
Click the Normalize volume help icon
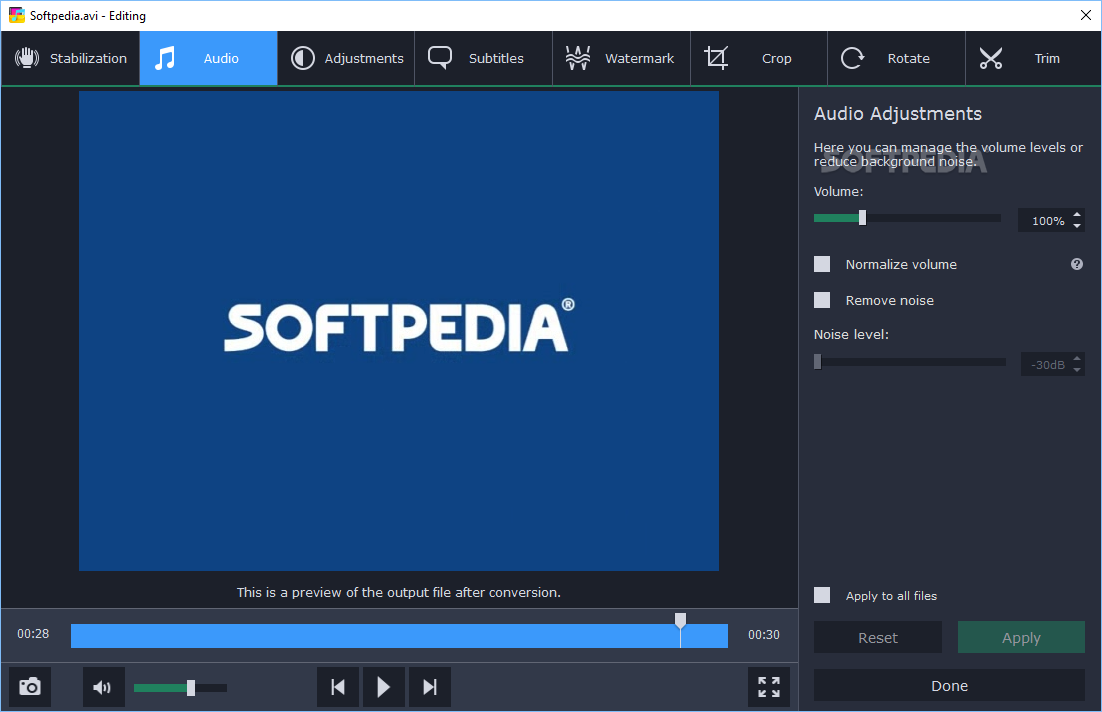coord(1077,264)
